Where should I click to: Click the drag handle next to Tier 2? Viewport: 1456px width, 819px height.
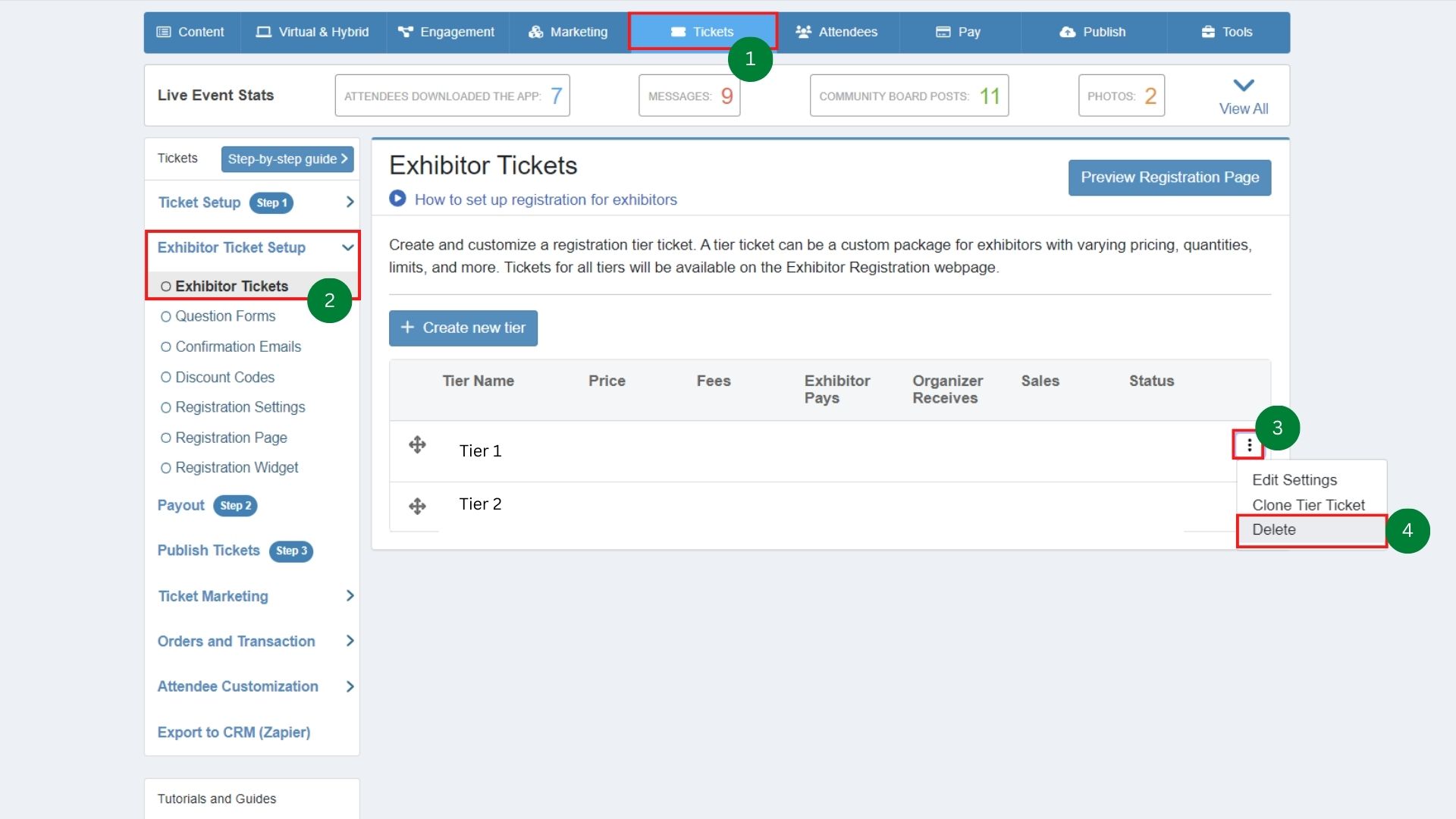coord(417,506)
